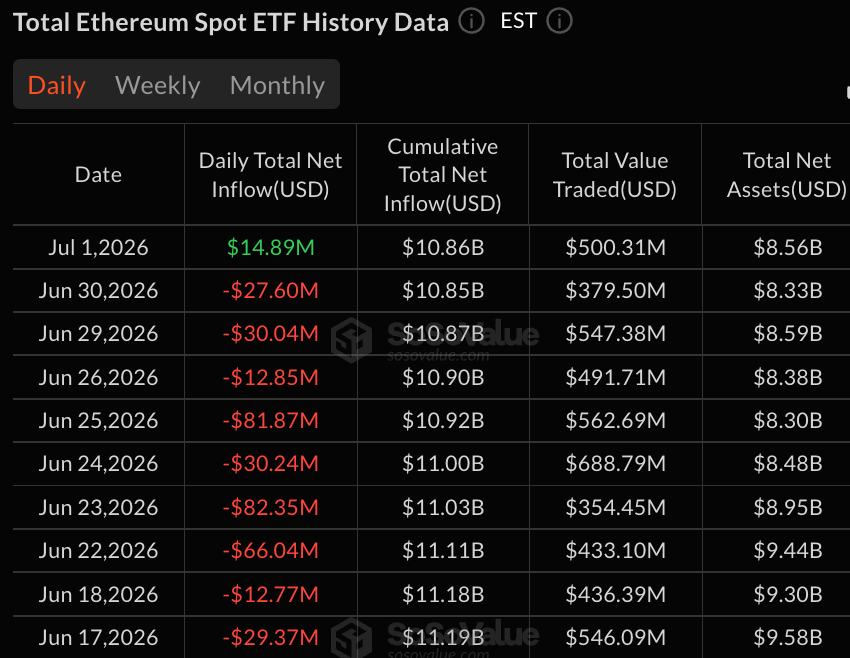850x658 pixels.
Task: Click the $11.18B cumulative inflow cell
Action: (443, 595)
